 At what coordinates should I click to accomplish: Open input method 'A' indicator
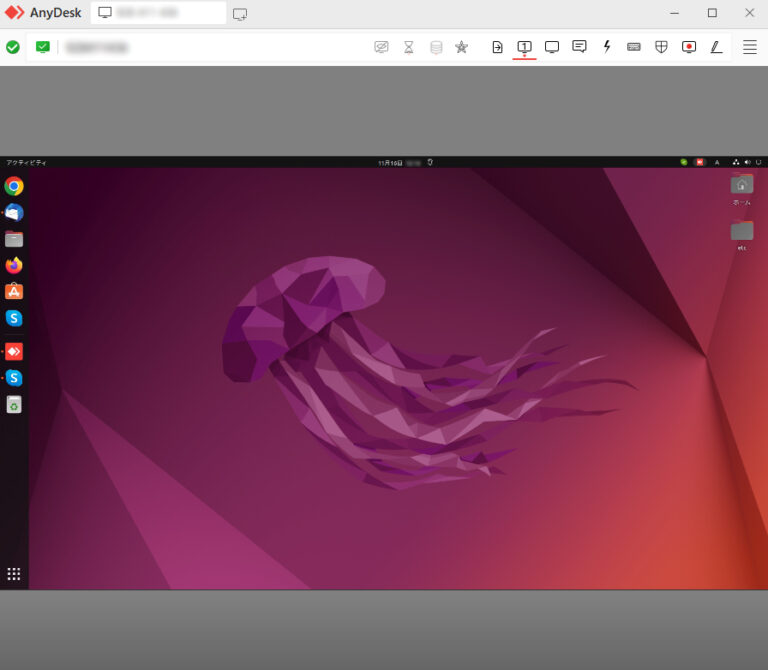717,163
